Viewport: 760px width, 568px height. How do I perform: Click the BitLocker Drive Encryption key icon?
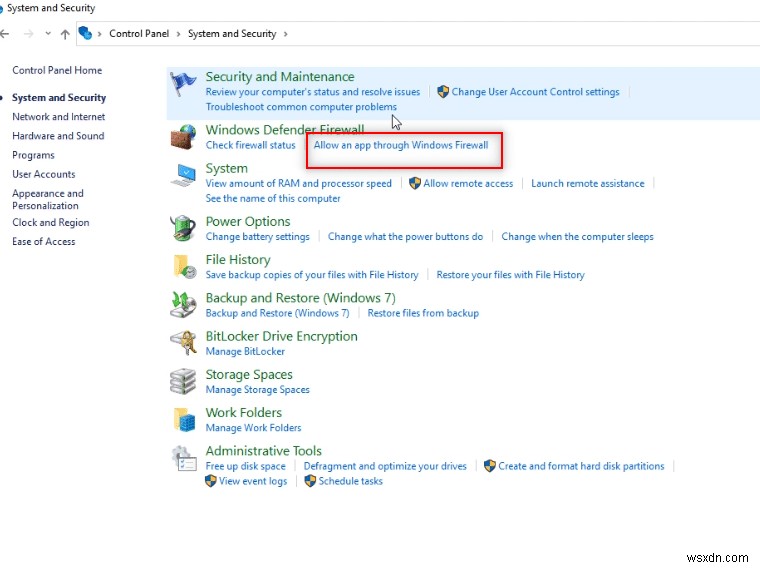pyautogui.click(x=184, y=343)
